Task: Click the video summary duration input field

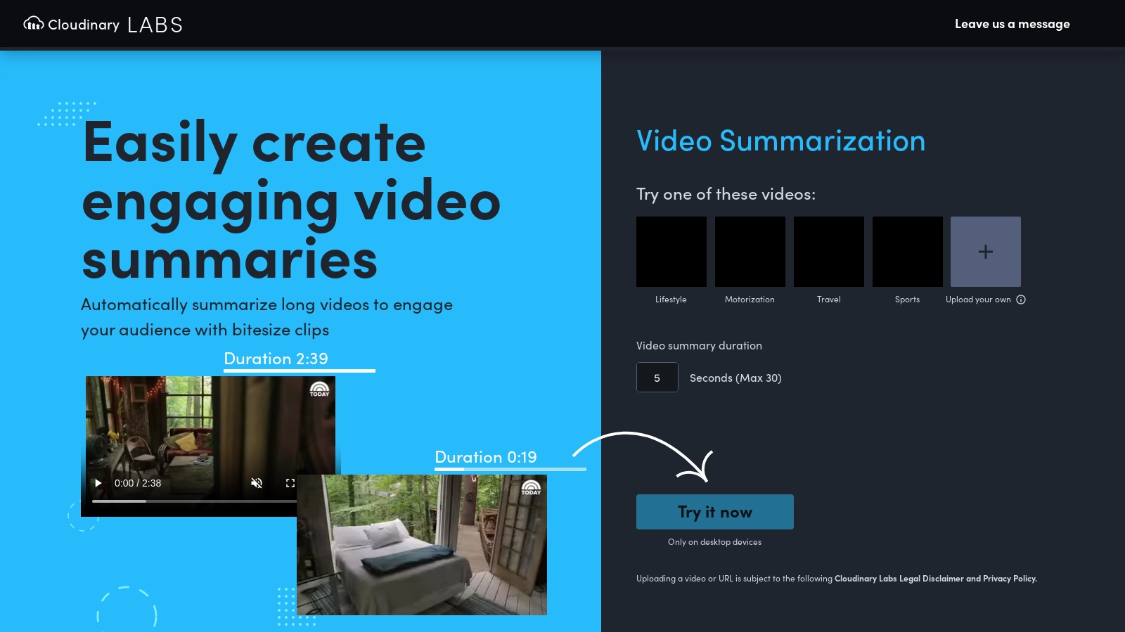Action: point(657,377)
